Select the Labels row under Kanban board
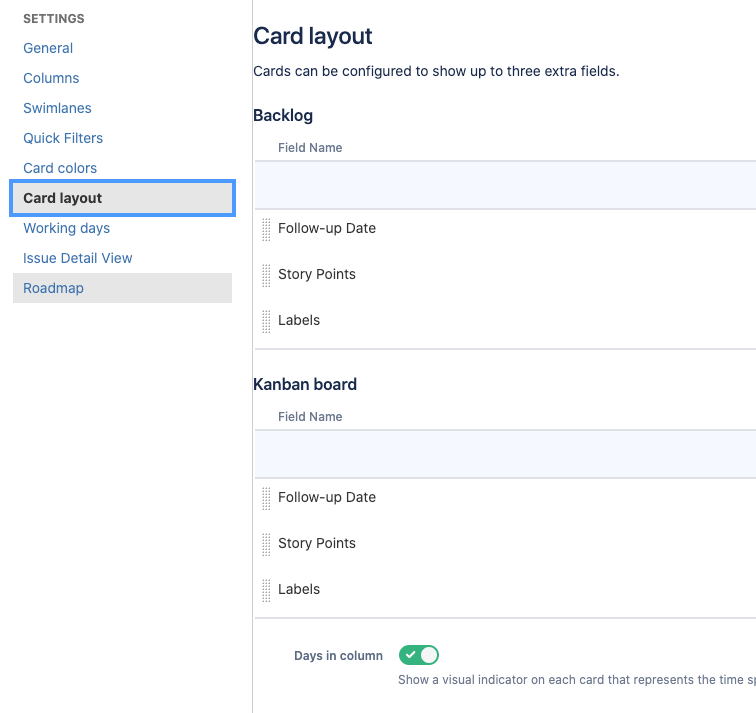The width and height of the screenshot is (756, 713). click(x=505, y=590)
